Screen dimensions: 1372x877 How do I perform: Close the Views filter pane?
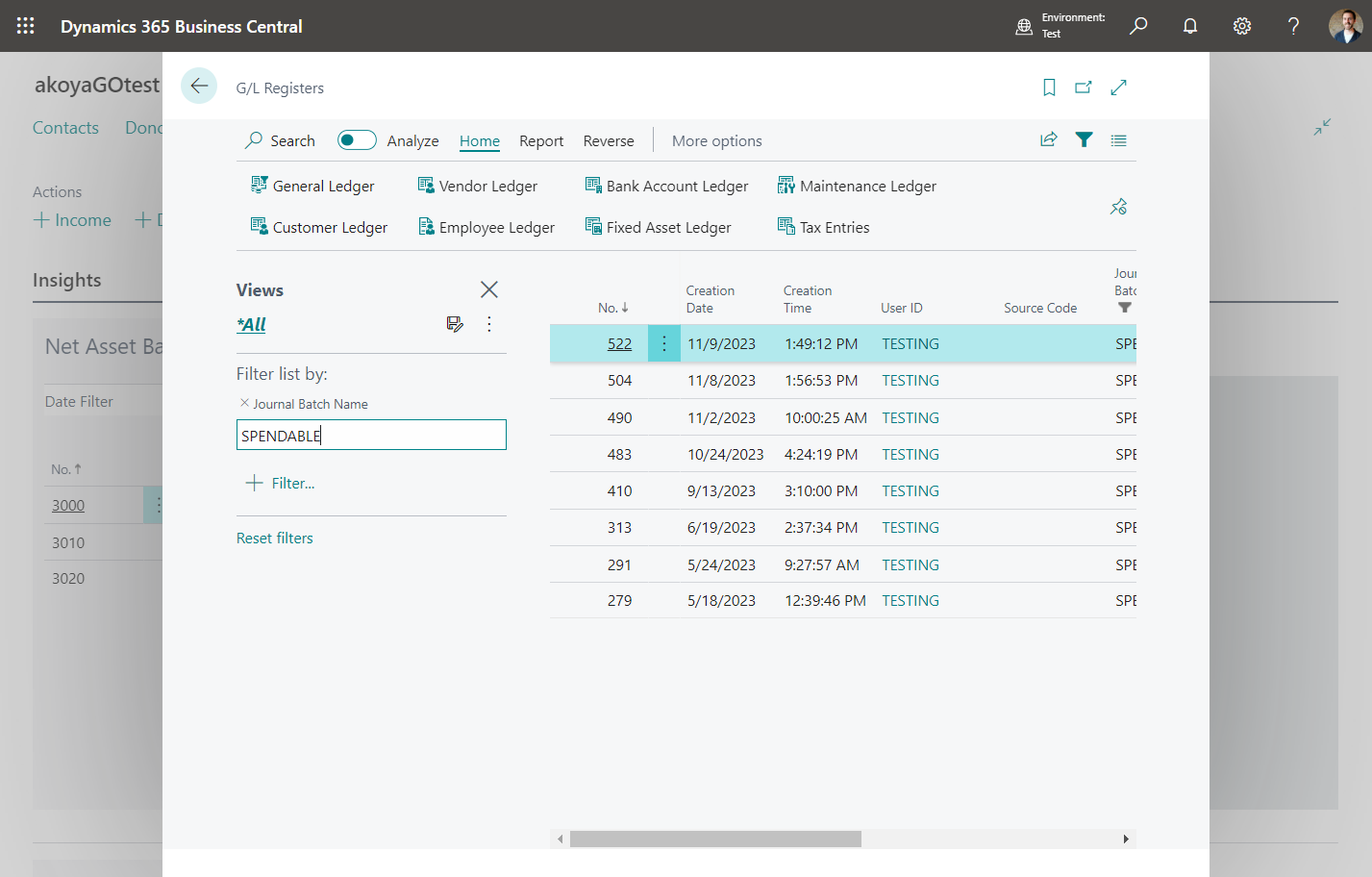tap(488, 289)
